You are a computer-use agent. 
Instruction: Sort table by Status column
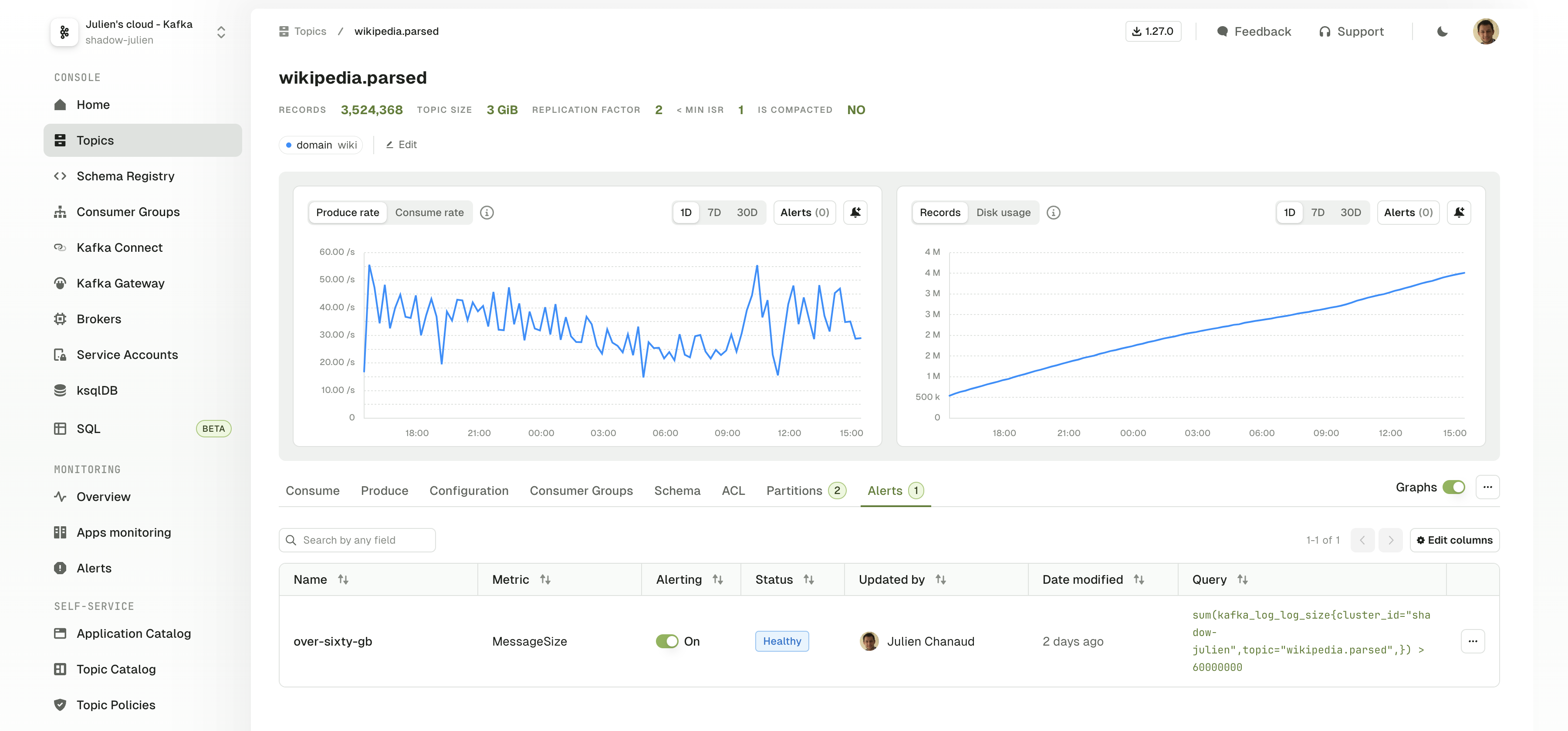[x=808, y=580]
